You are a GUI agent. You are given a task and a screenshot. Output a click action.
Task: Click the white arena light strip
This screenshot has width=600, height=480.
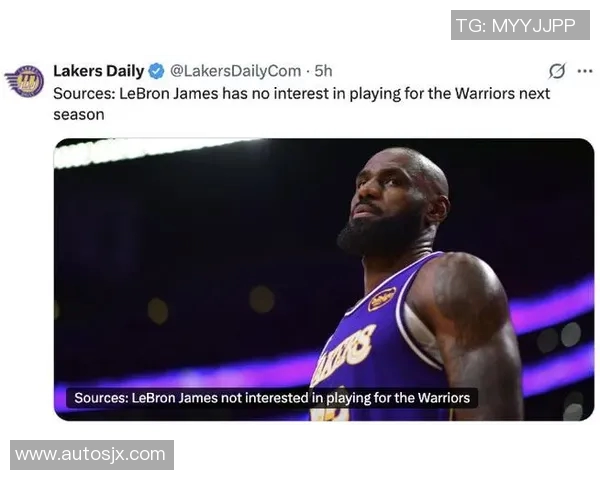[153, 151]
